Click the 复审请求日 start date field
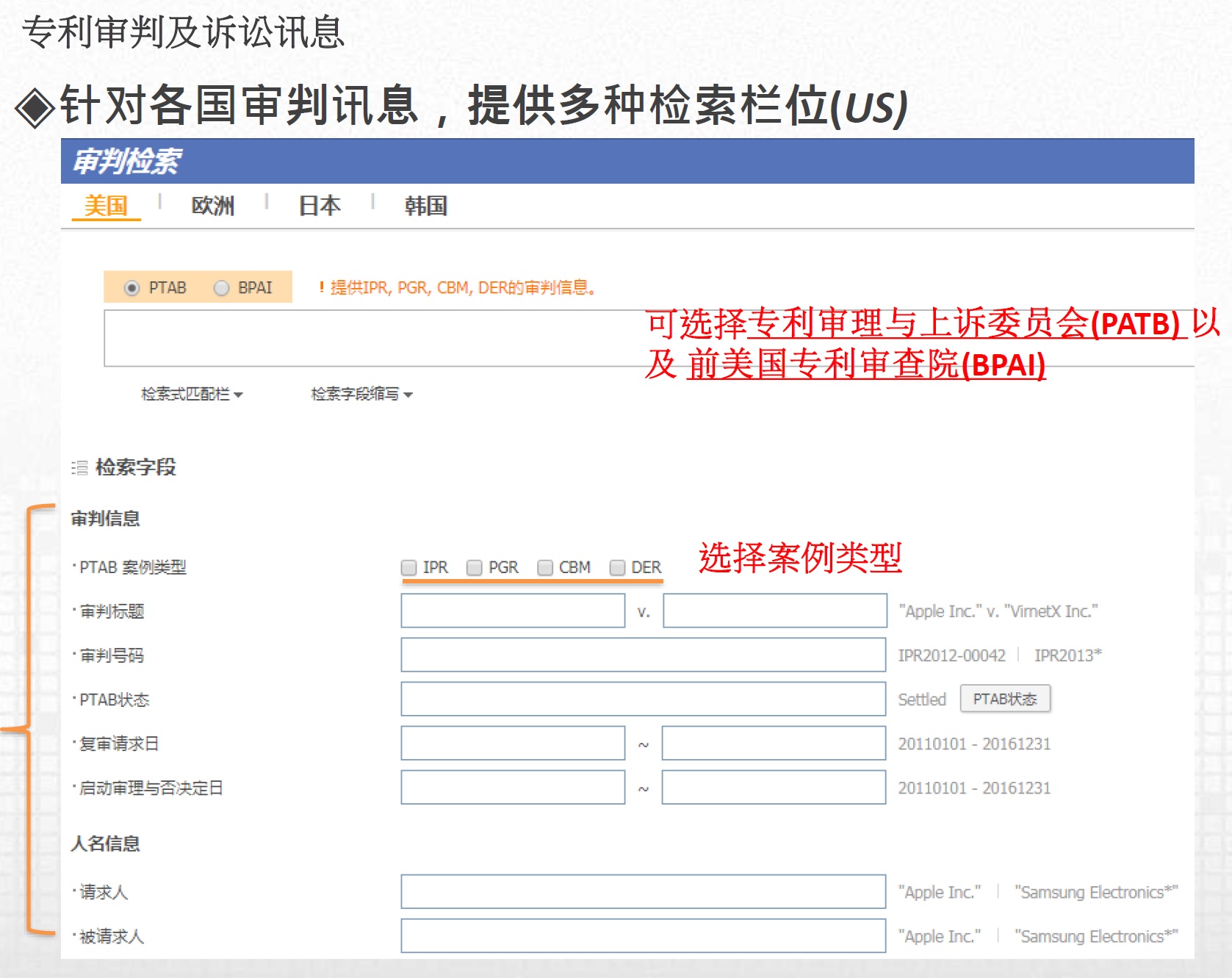Screen dimensions: 1232x978 [x=513, y=743]
